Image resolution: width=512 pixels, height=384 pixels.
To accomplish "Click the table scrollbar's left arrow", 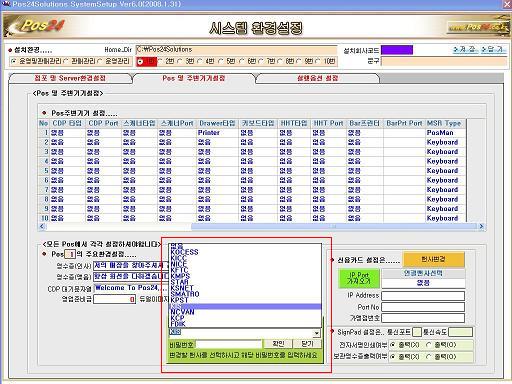I will pos(42,227).
